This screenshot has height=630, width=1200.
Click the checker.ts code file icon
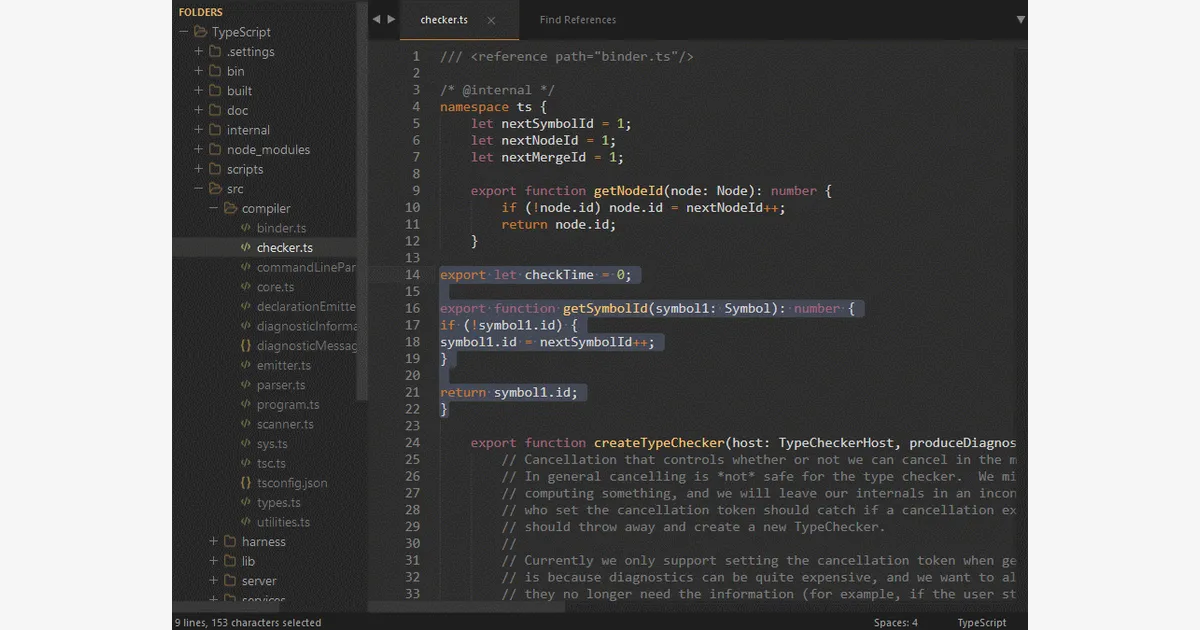tap(245, 248)
